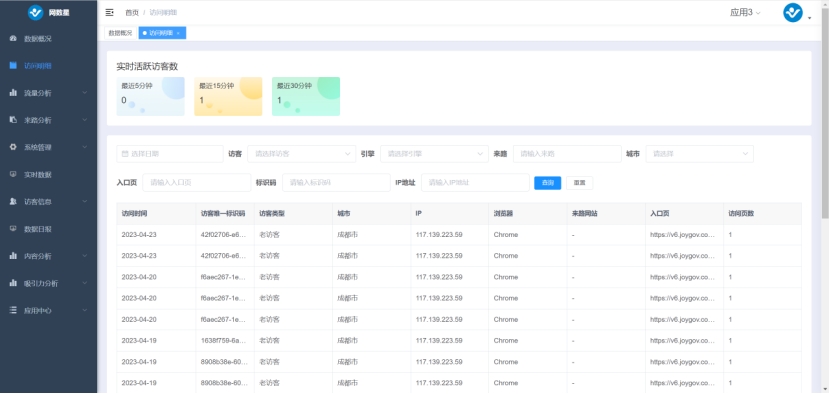This screenshot has height=394, width=830.
Task: Expand the 内容分析 submenu chevron
Action: [85, 256]
